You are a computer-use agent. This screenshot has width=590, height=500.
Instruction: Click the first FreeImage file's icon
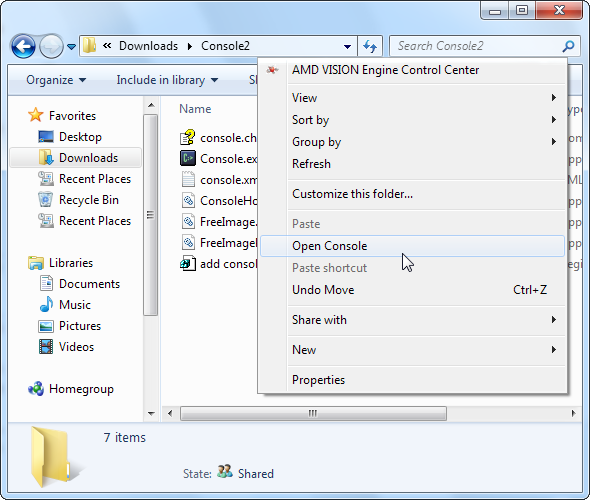[x=188, y=221]
